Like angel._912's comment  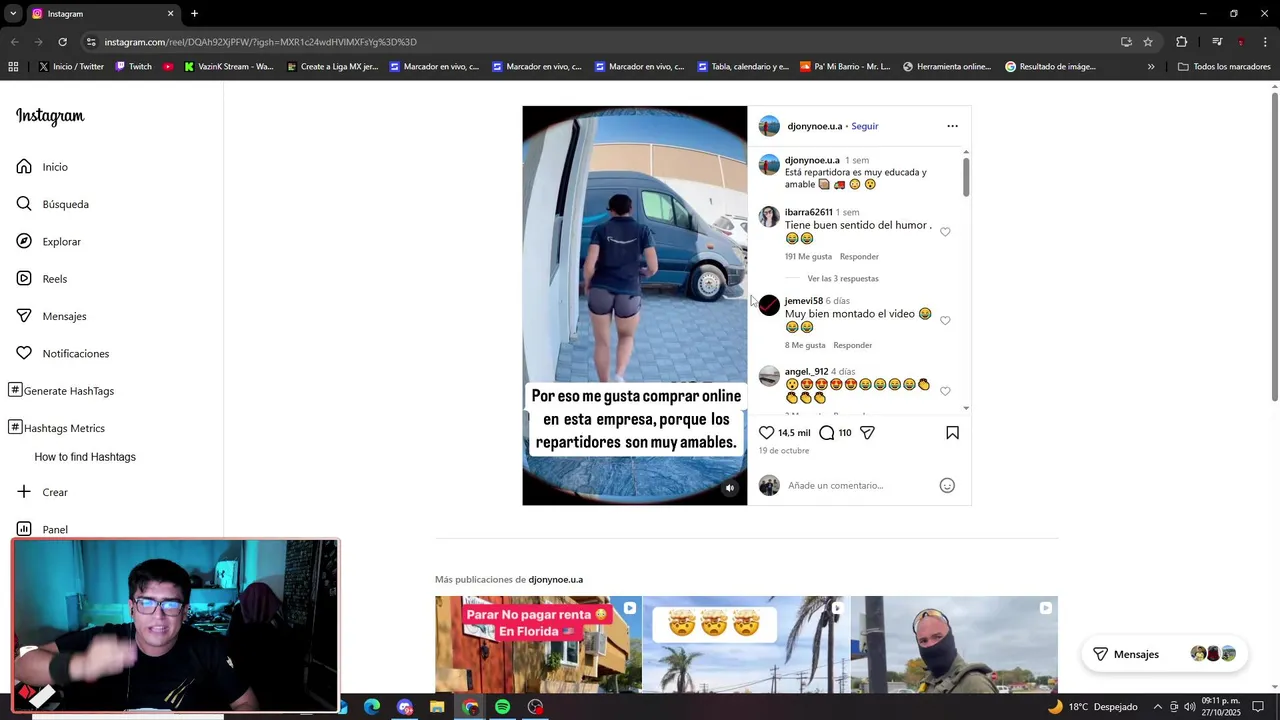pos(945,391)
